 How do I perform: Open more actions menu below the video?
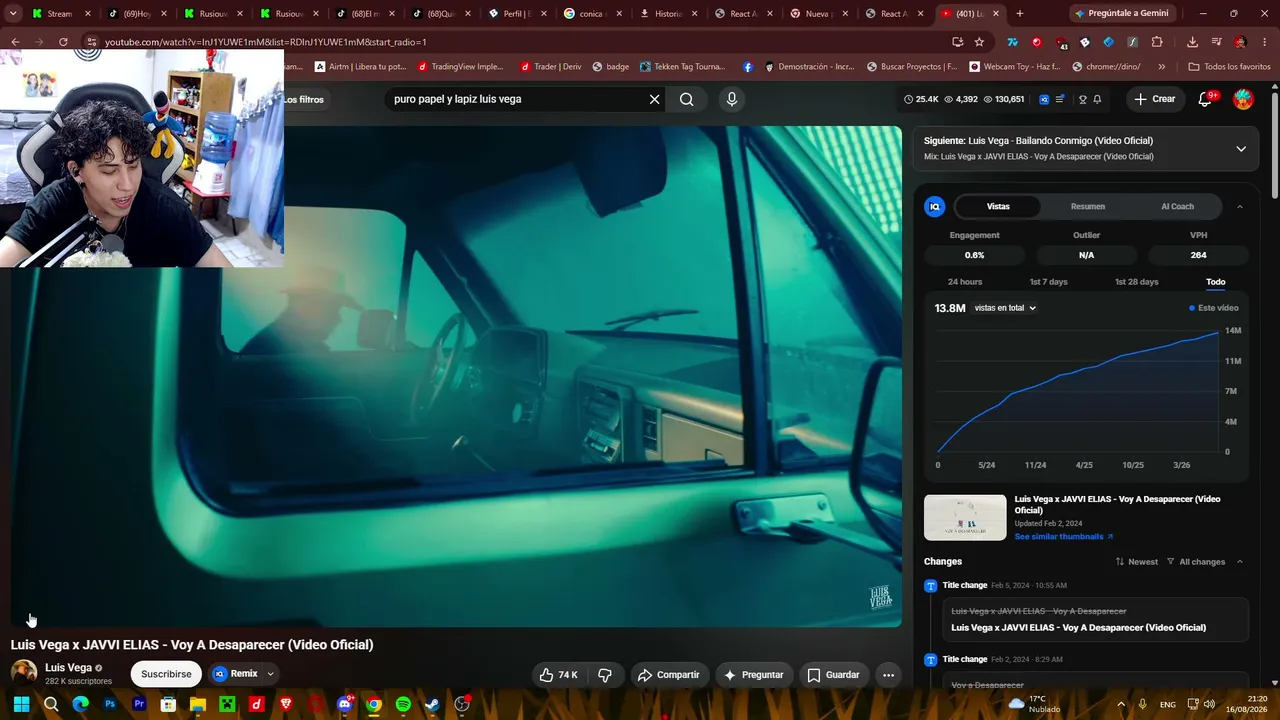click(888, 675)
